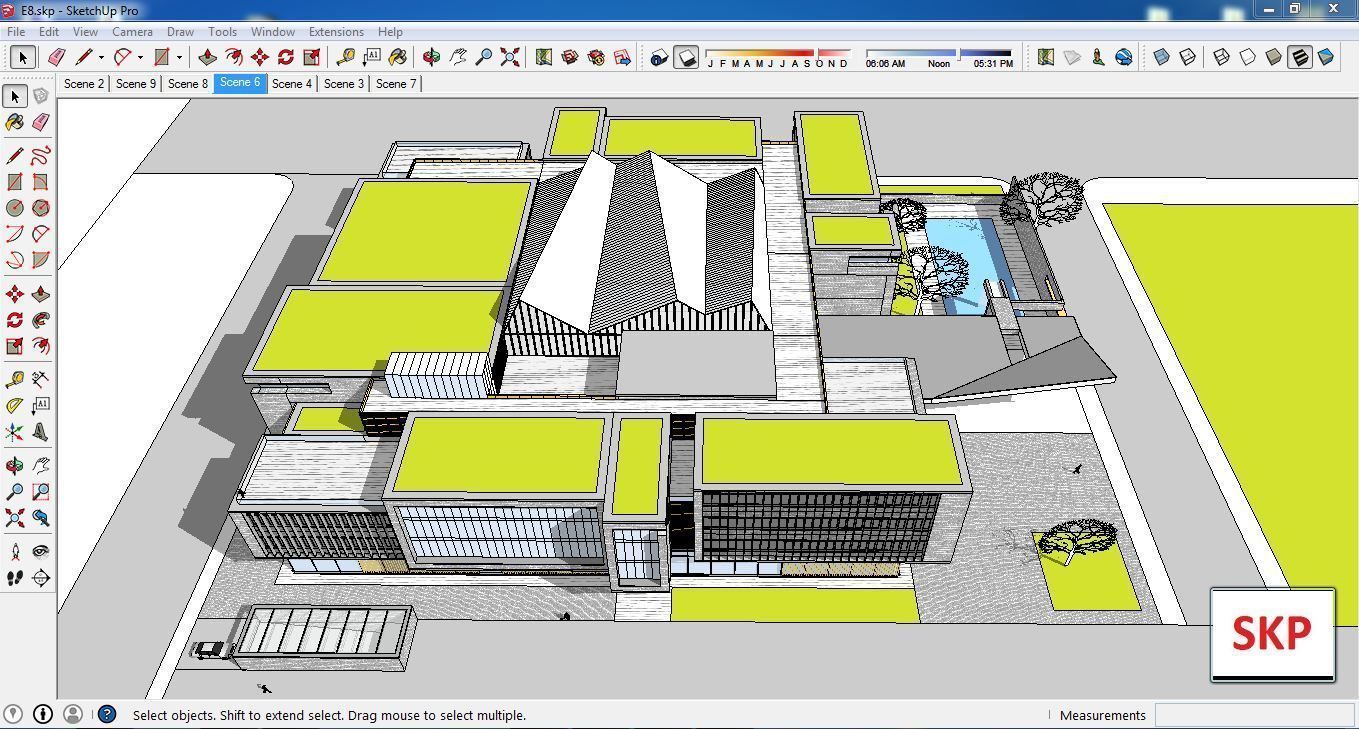The width and height of the screenshot is (1359, 729).
Task: Activate the Protractor tool
Action: [x=15, y=406]
